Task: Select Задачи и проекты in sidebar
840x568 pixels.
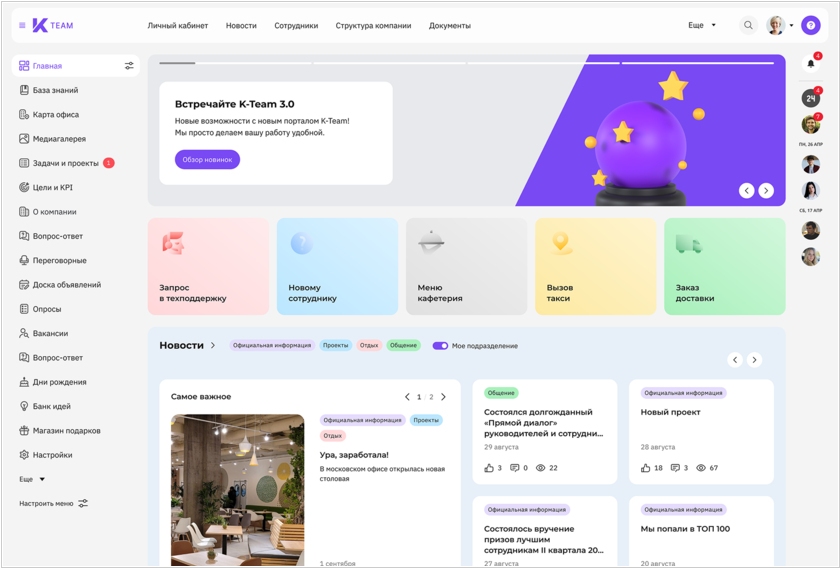Action: tap(65, 163)
